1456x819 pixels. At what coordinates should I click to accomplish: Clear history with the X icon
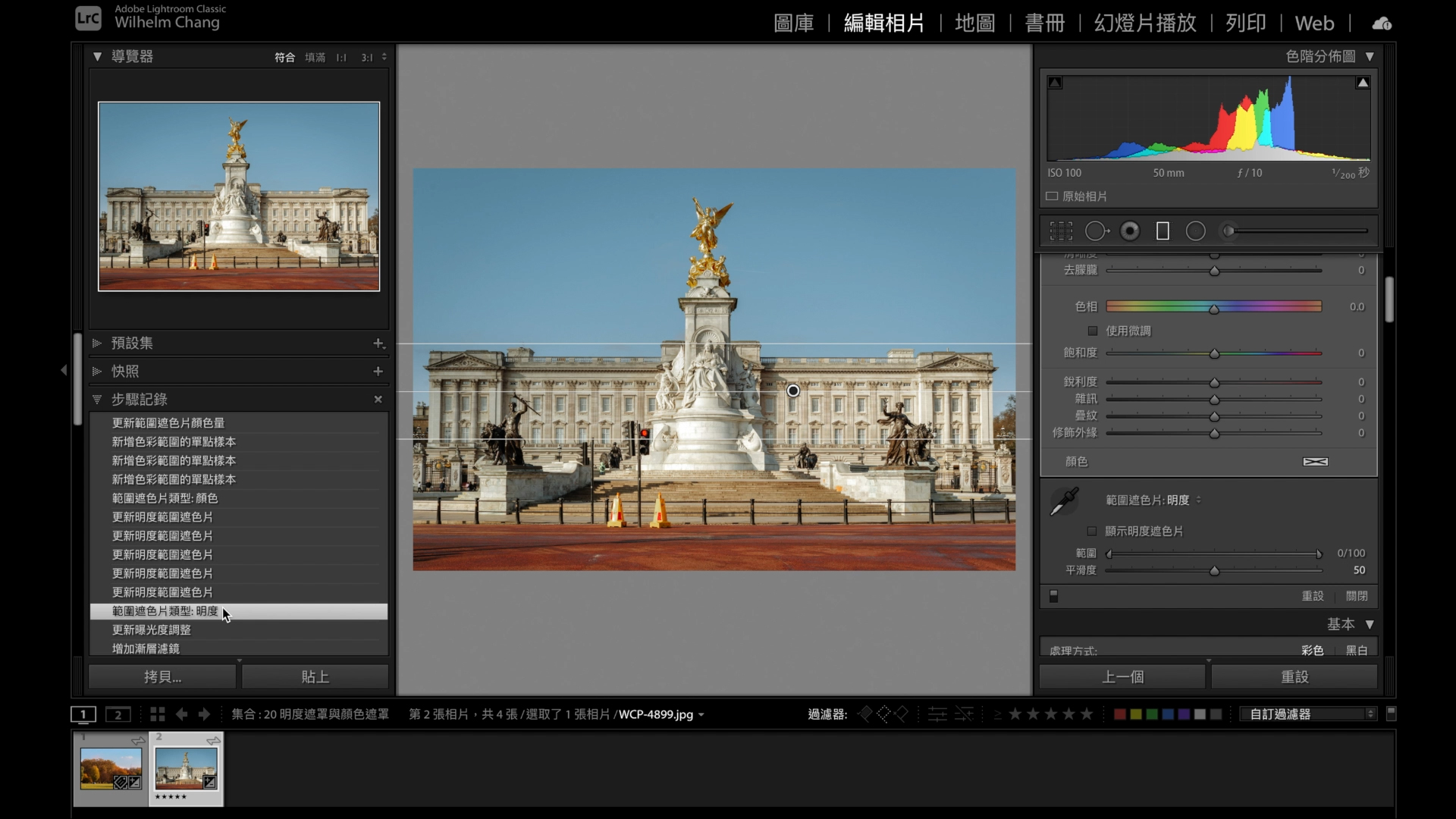[378, 400]
